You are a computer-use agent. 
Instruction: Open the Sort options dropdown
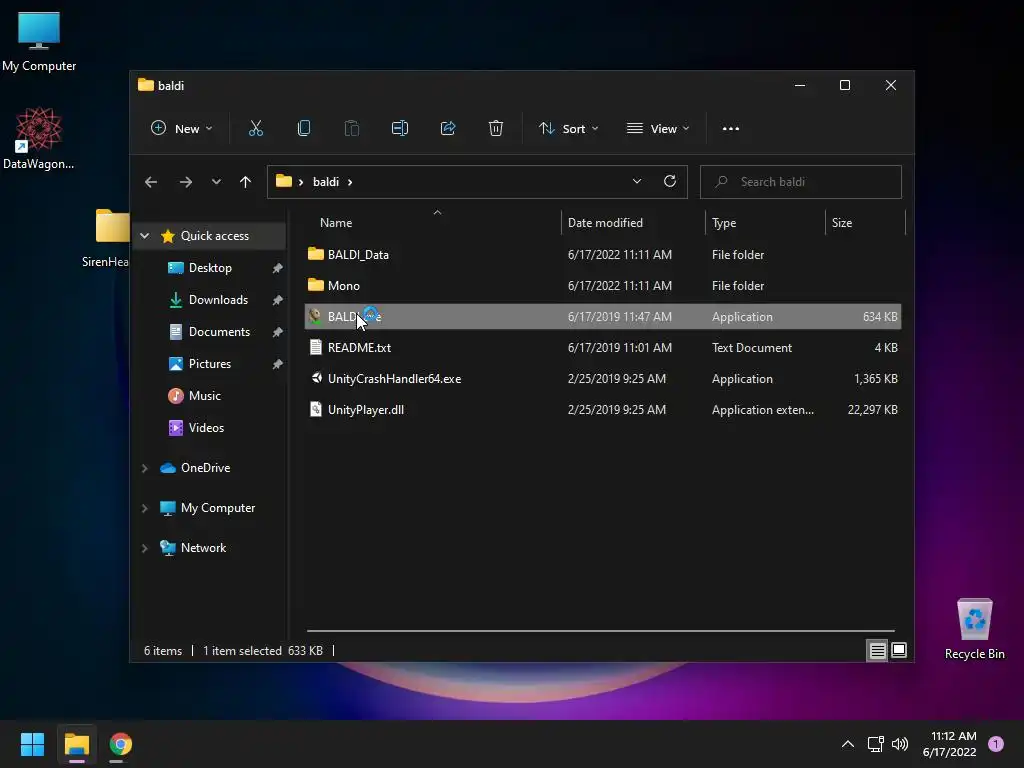[568, 129]
